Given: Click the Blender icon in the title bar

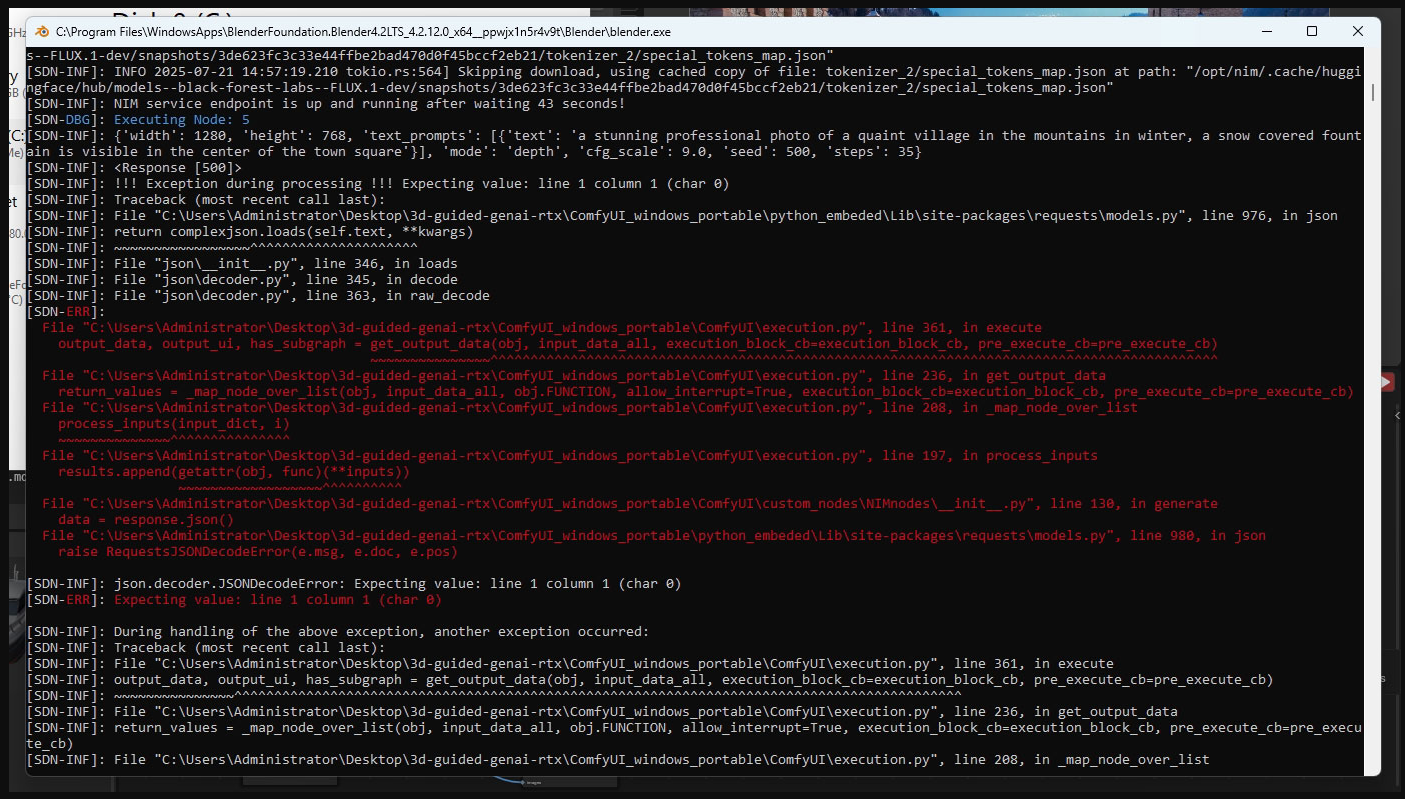Looking at the screenshot, I should click(41, 31).
